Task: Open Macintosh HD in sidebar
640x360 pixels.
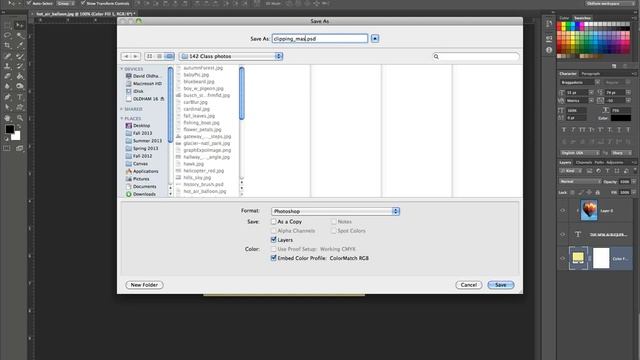Action: [144, 84]
